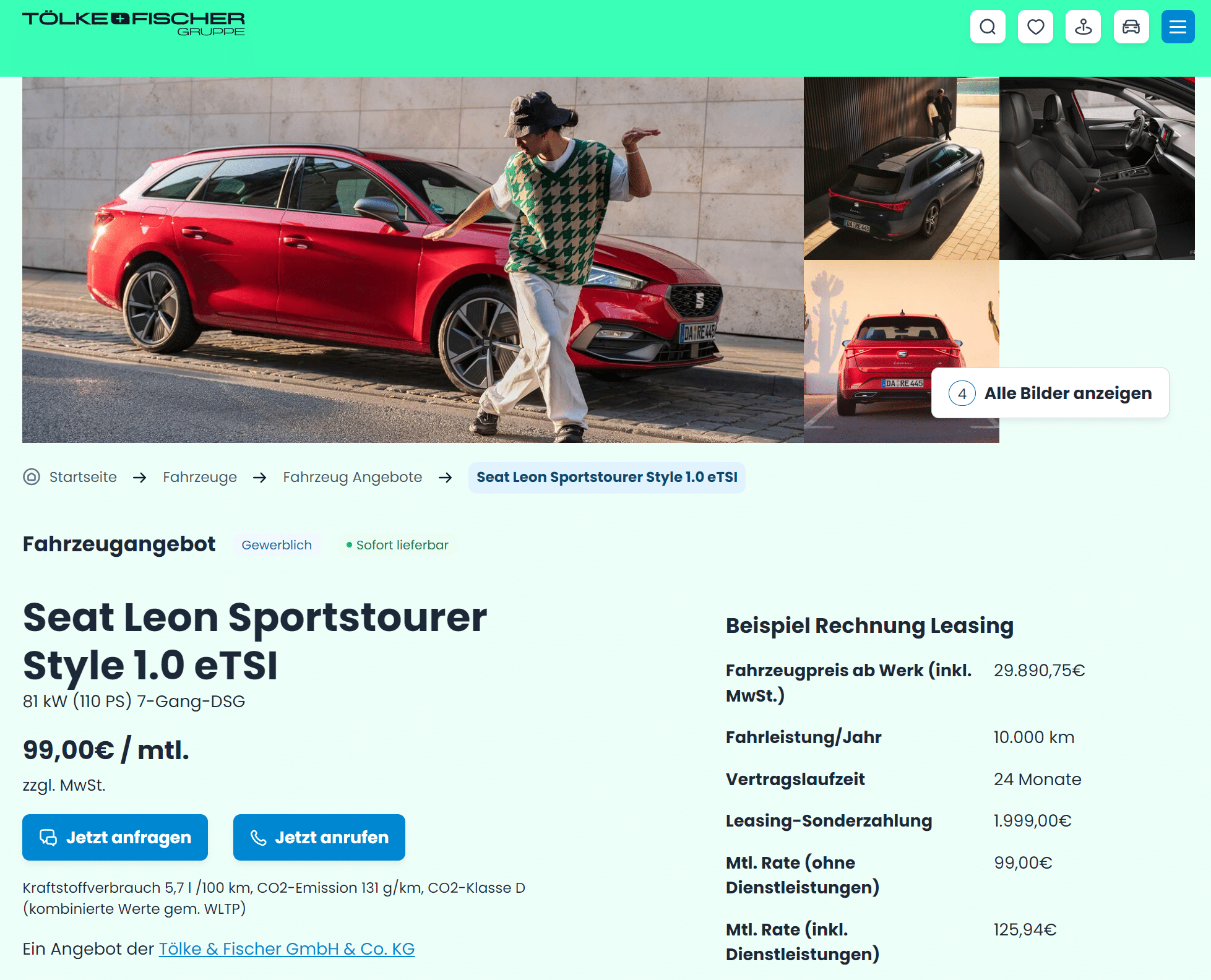View the red car rear desert thumbnail
The height and width of the screenshot is (980, 1211).
pyautogui.click(x=901, y=351)
